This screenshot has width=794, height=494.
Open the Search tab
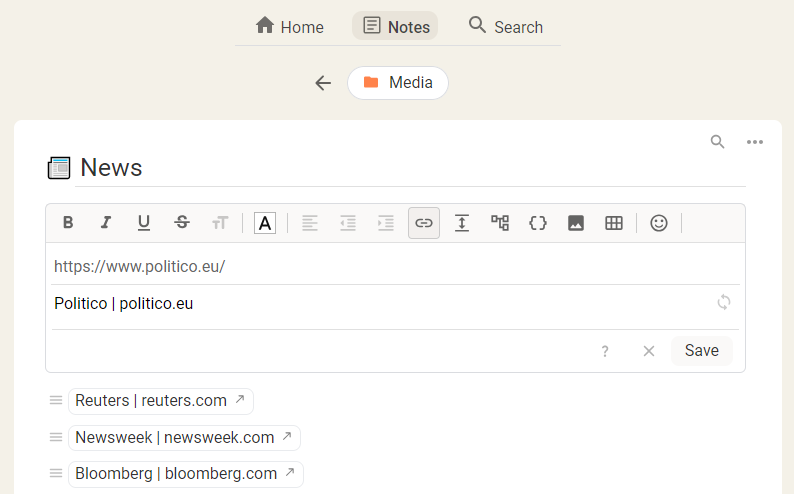click(x=506, y=26)
